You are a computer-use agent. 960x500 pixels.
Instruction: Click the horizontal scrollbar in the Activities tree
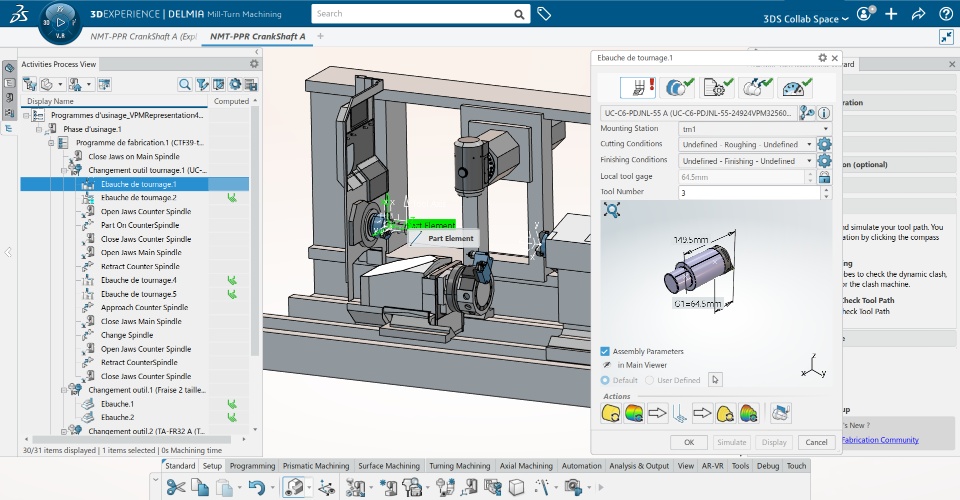pyautogui.click(x=132, y=439)
